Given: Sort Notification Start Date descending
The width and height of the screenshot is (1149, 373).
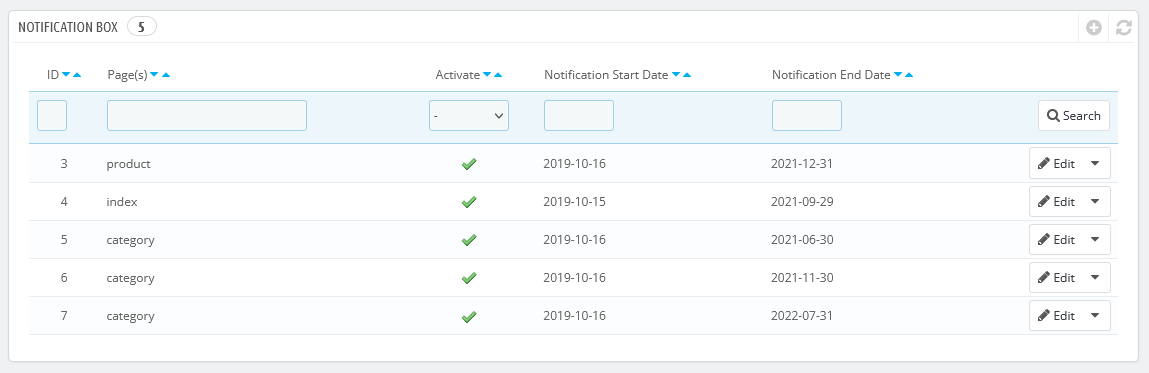Looking at the screenshot, I should [676, 75].
